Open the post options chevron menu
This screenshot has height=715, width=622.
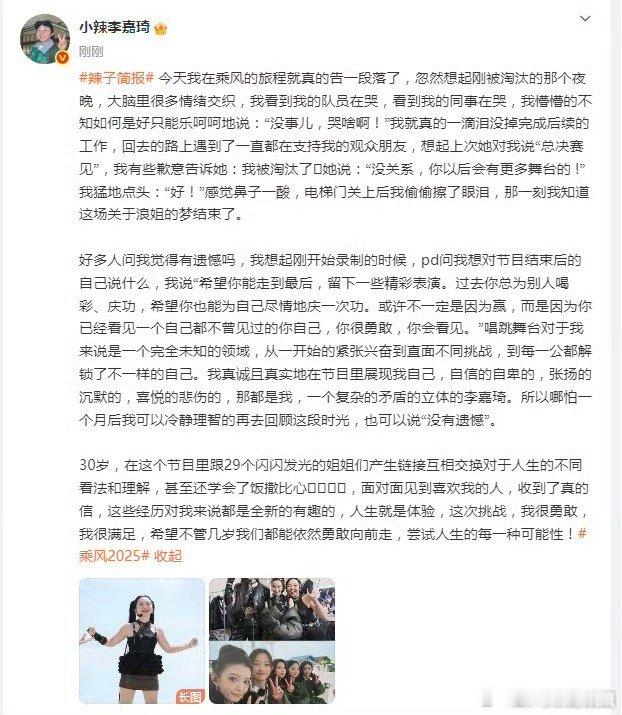click(x=585, y=19)
